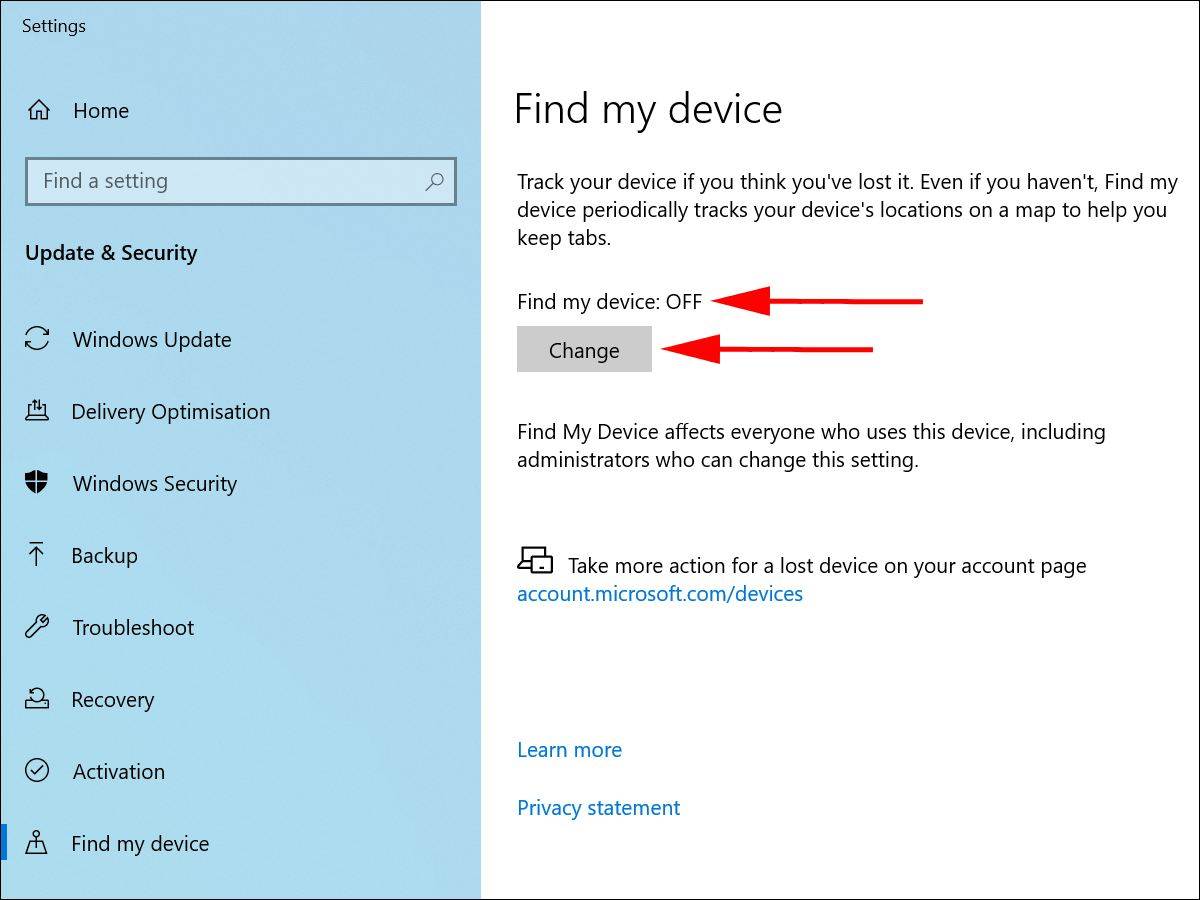Click the Windows Update circular arrows icon
The width and height of the screenshot is (1200, 900).
coord(37,339)
